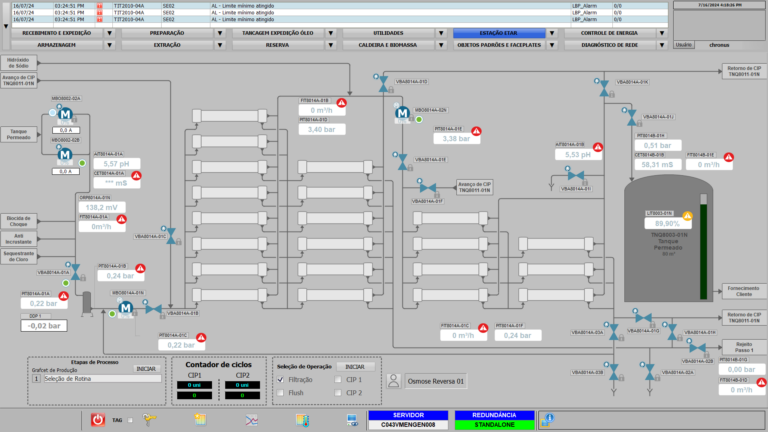Expand Diagnóstico de Rede dropdown arrow

coord(662,45)
